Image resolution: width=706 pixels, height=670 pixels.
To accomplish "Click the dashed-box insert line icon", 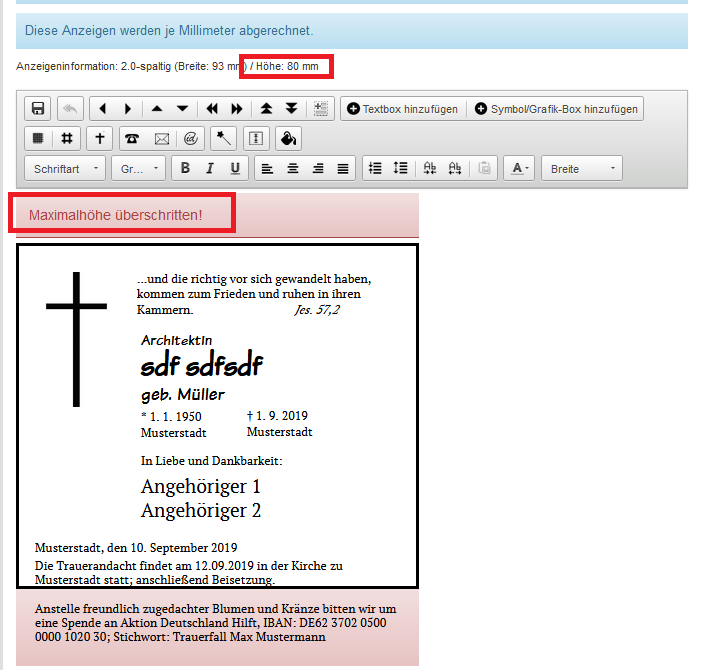I will (x=321, y=109).
